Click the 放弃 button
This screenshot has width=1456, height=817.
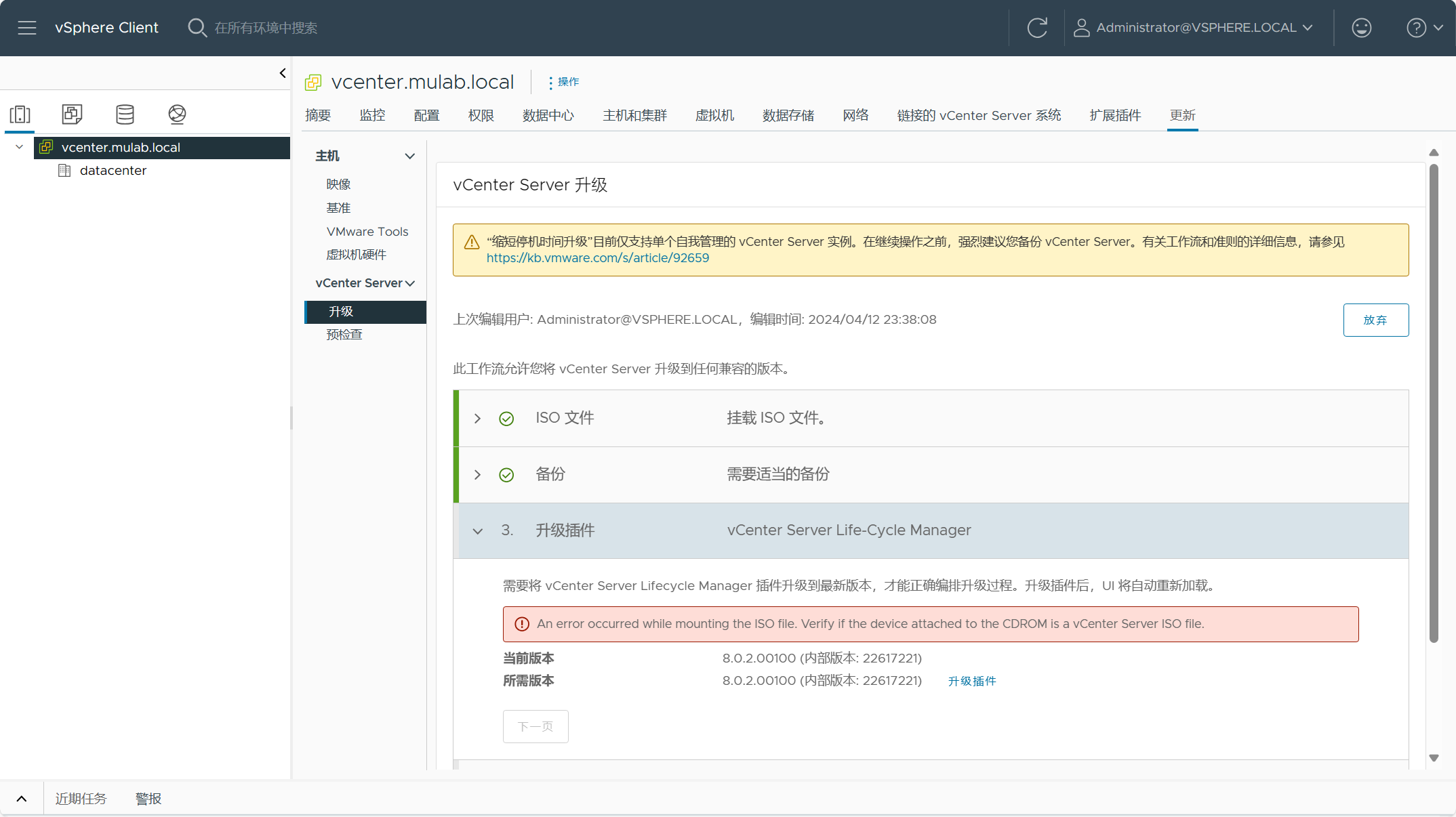click(x=1375, y=320)
